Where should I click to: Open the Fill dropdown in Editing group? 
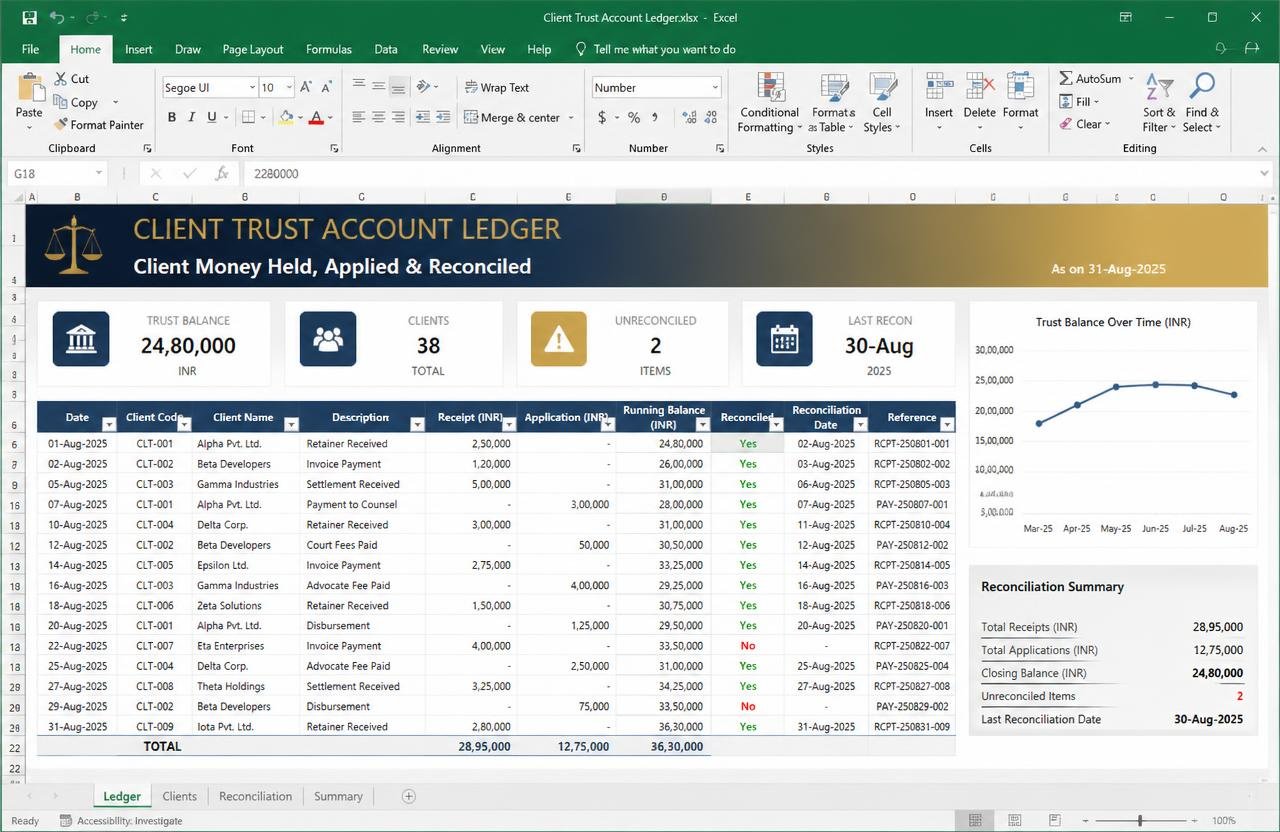1080,101
